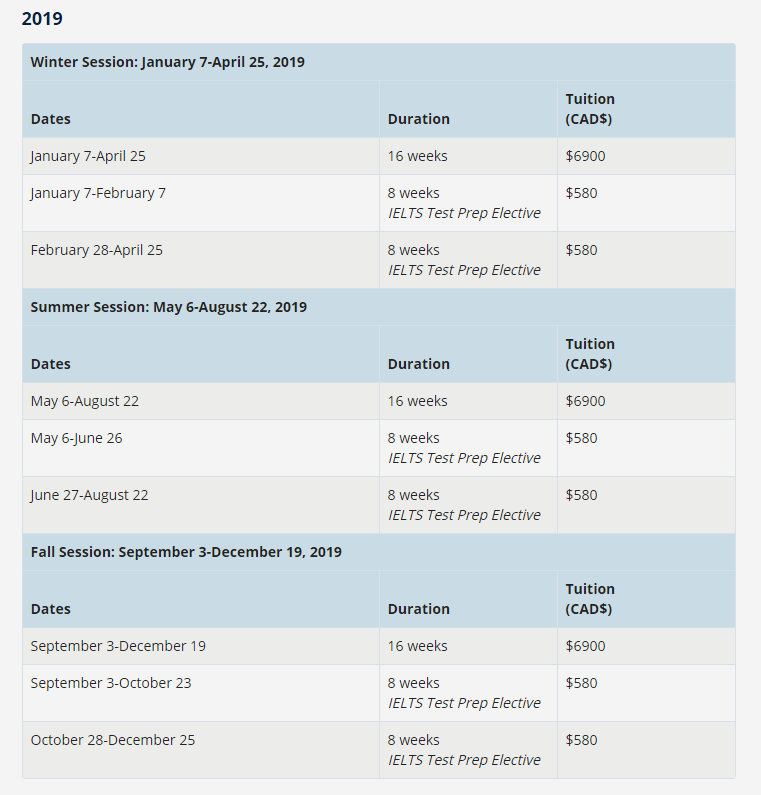Click IELTS Test Prep Elective for June 27

pyautogui.click(x=464, y=515)
